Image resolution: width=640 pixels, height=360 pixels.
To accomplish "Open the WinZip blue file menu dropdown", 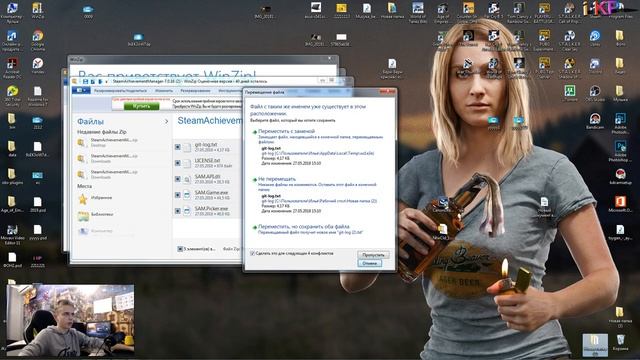I will (80, 91).
